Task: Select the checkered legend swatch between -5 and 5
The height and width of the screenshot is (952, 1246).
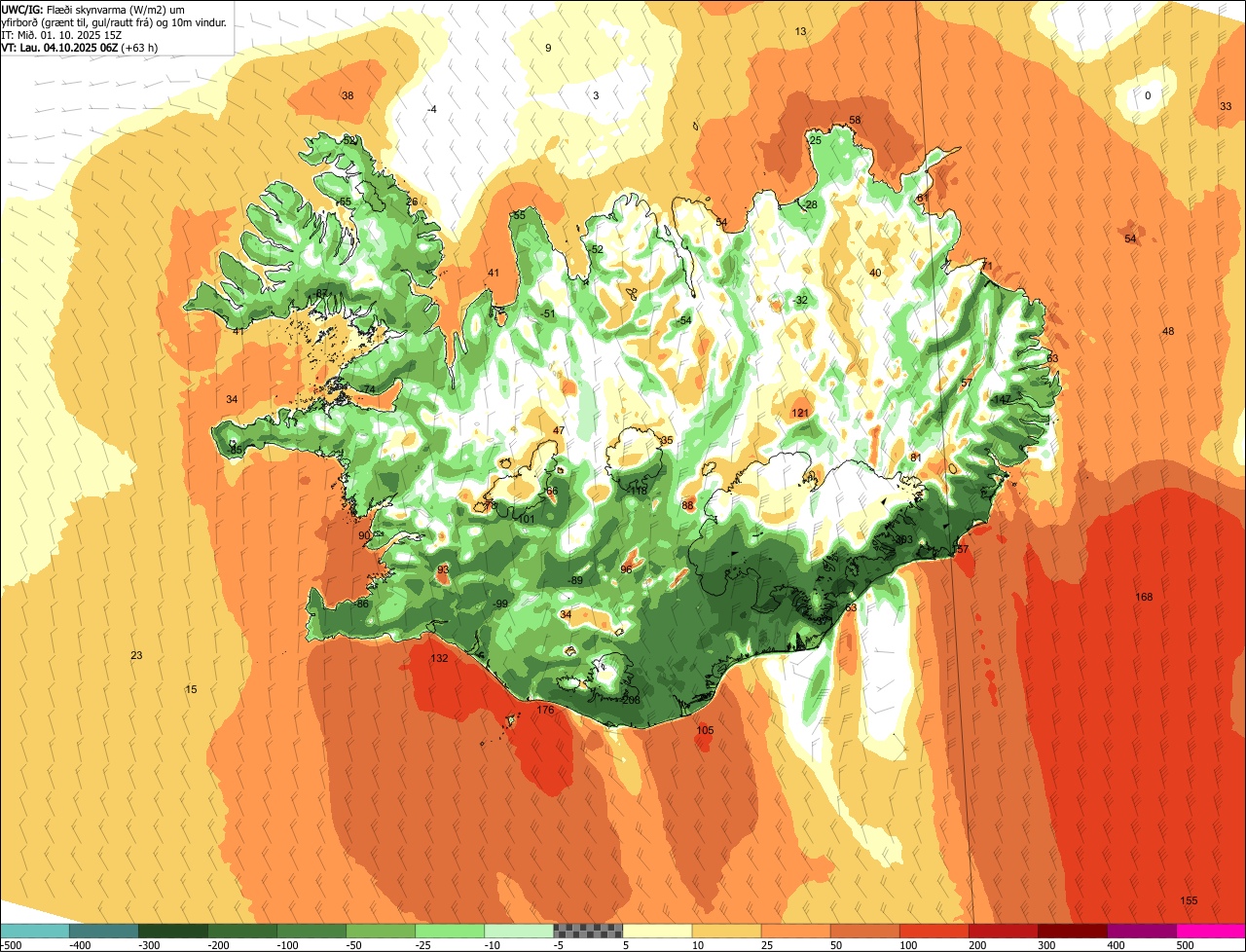Action: pyautogui.click(x=588, y=932)
